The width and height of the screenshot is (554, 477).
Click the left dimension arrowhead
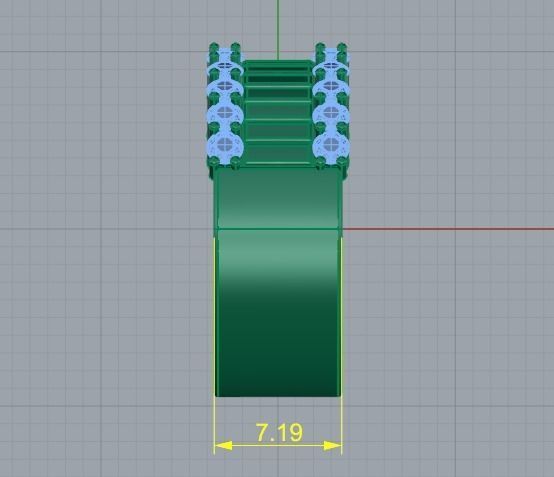point(223,446)
